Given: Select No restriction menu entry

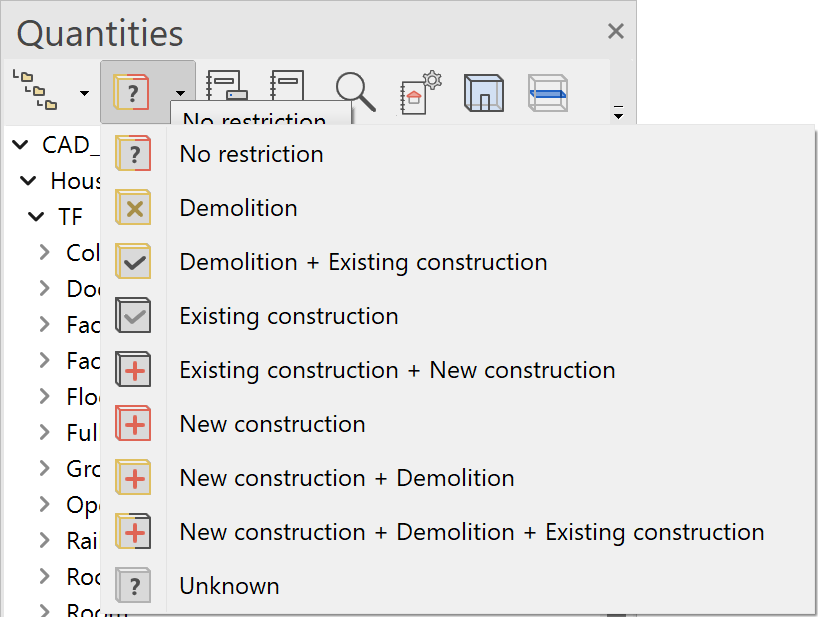Looking at the screenshot, I should point(458,154).
